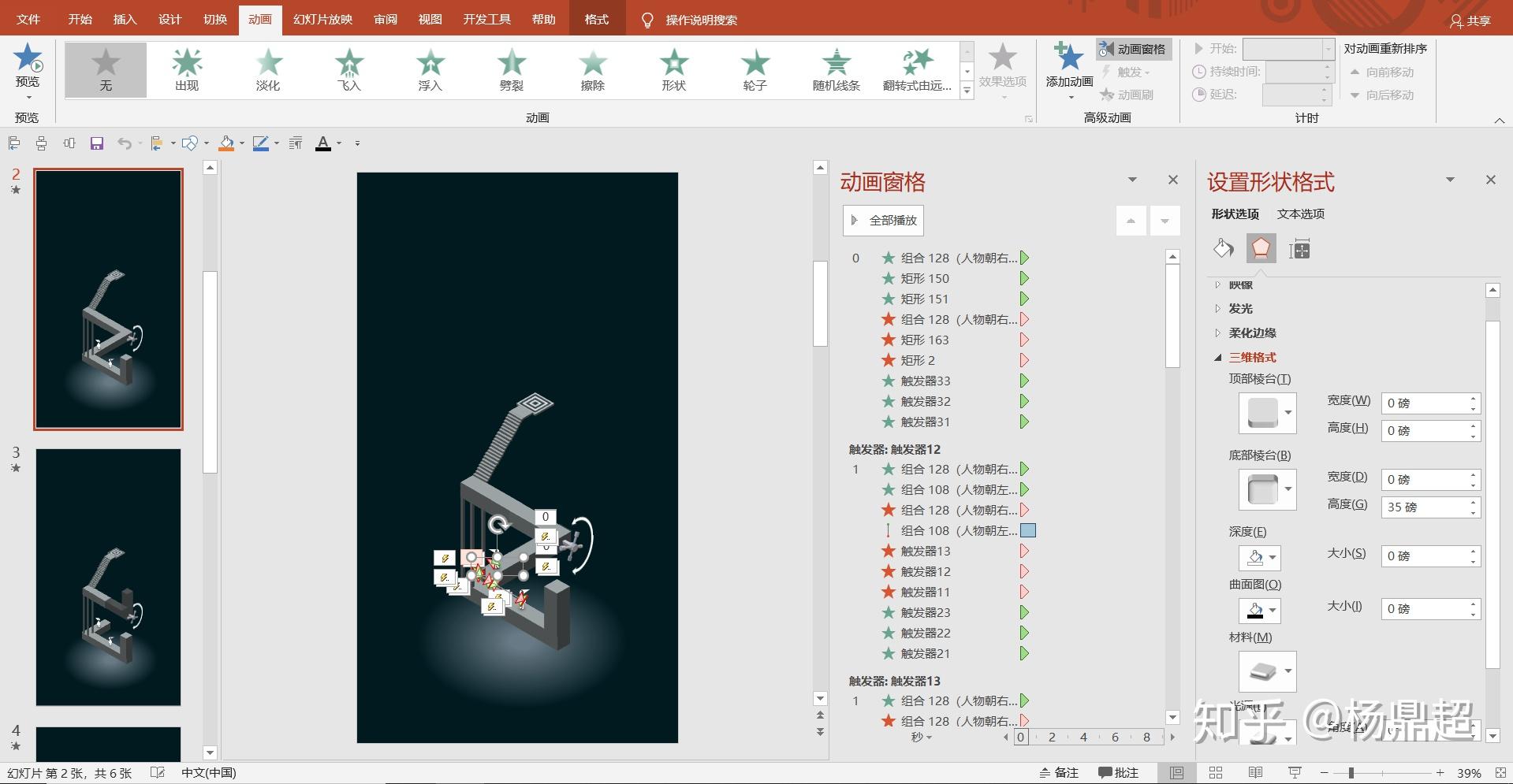Image resolution: width=1513 pixels, height=784 pixels.
Task: Zoom out with the minus icon
Action: 1325,773
